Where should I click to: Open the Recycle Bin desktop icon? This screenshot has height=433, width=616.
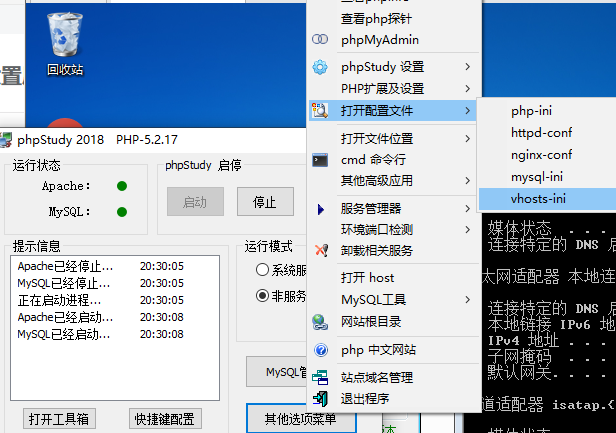point(65,43)
